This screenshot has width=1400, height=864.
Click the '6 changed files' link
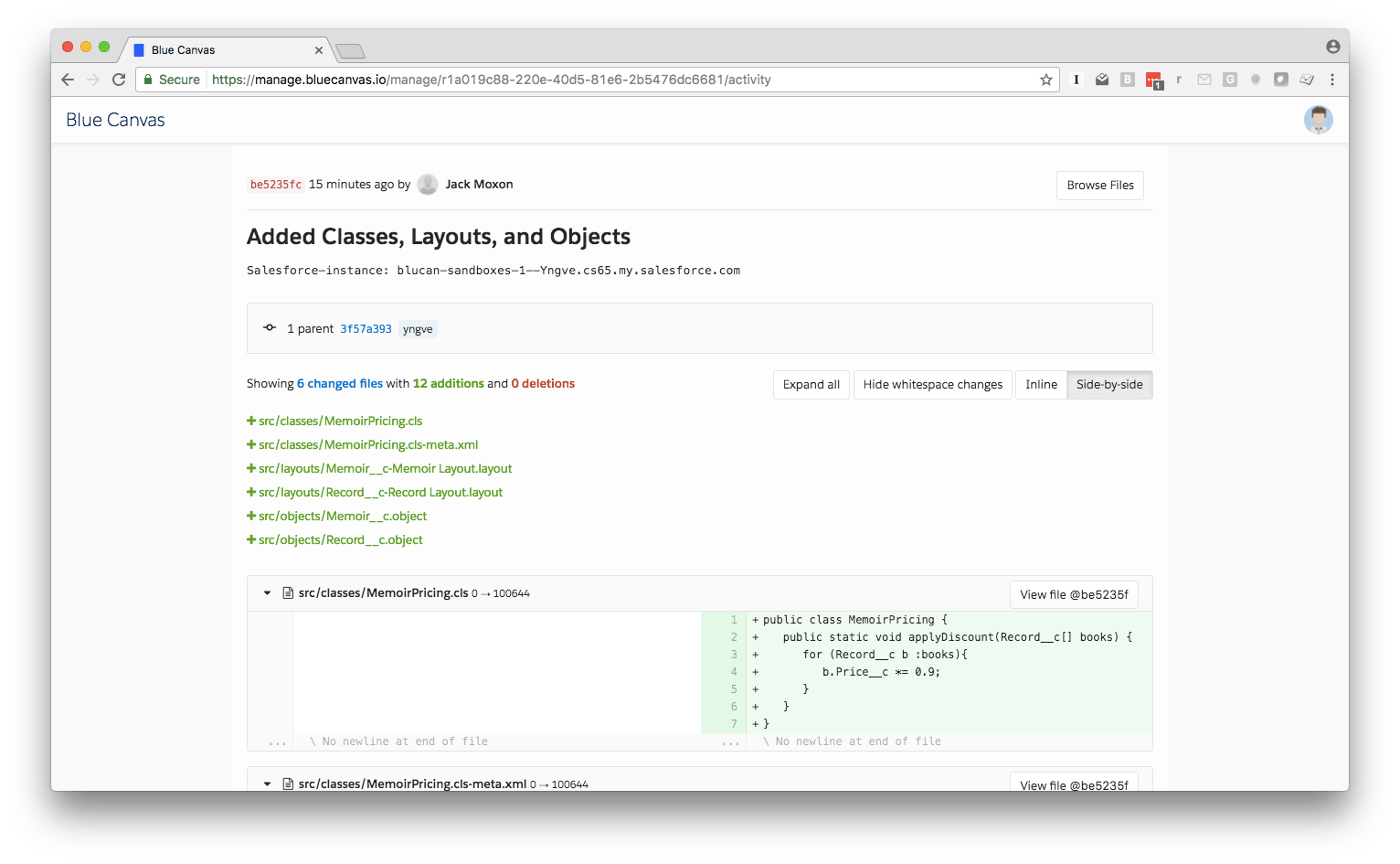click(340, 383)
